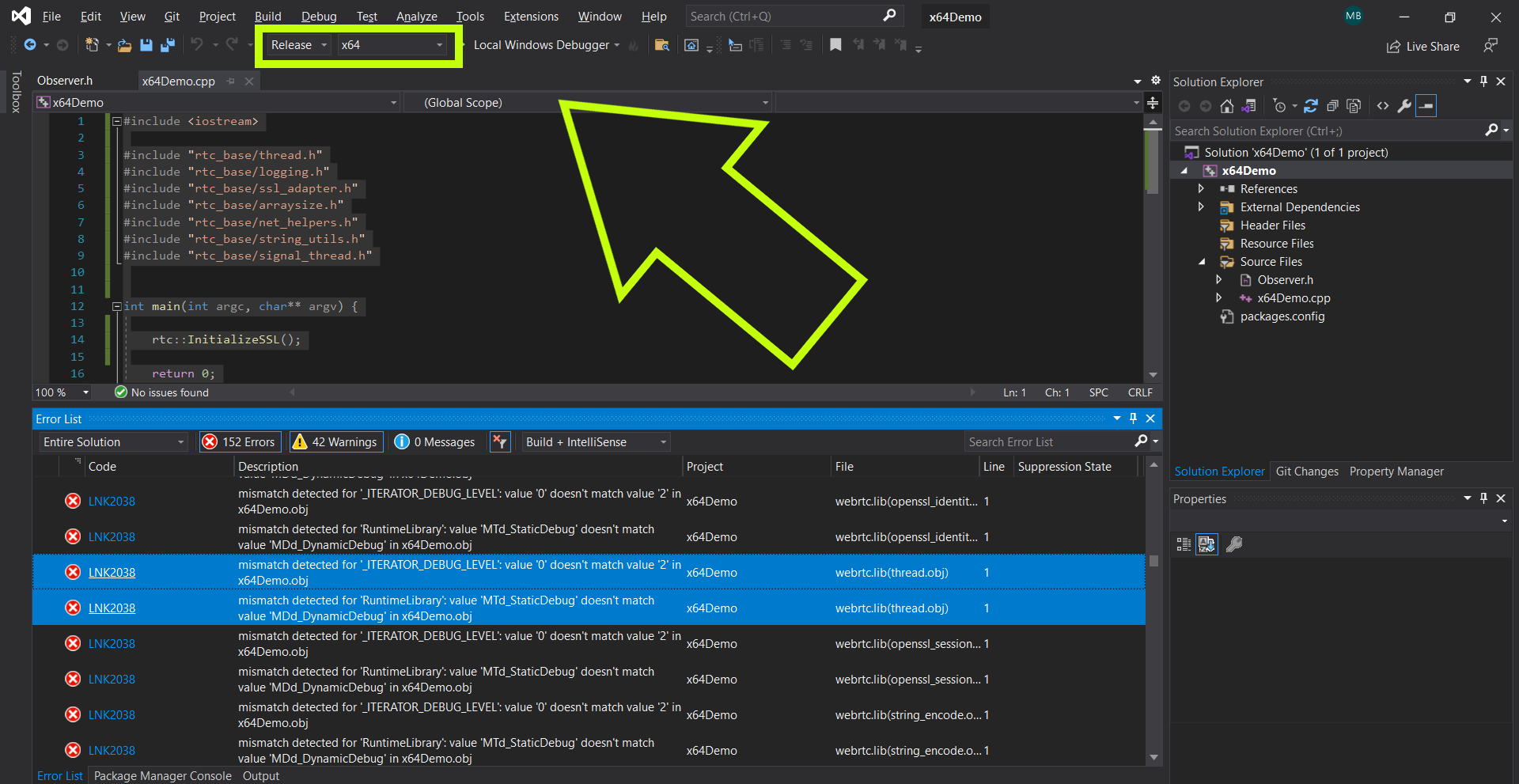Click the Solution Explorer Home icon
The image size is (1519, 784).
(x=1226, y=106)
